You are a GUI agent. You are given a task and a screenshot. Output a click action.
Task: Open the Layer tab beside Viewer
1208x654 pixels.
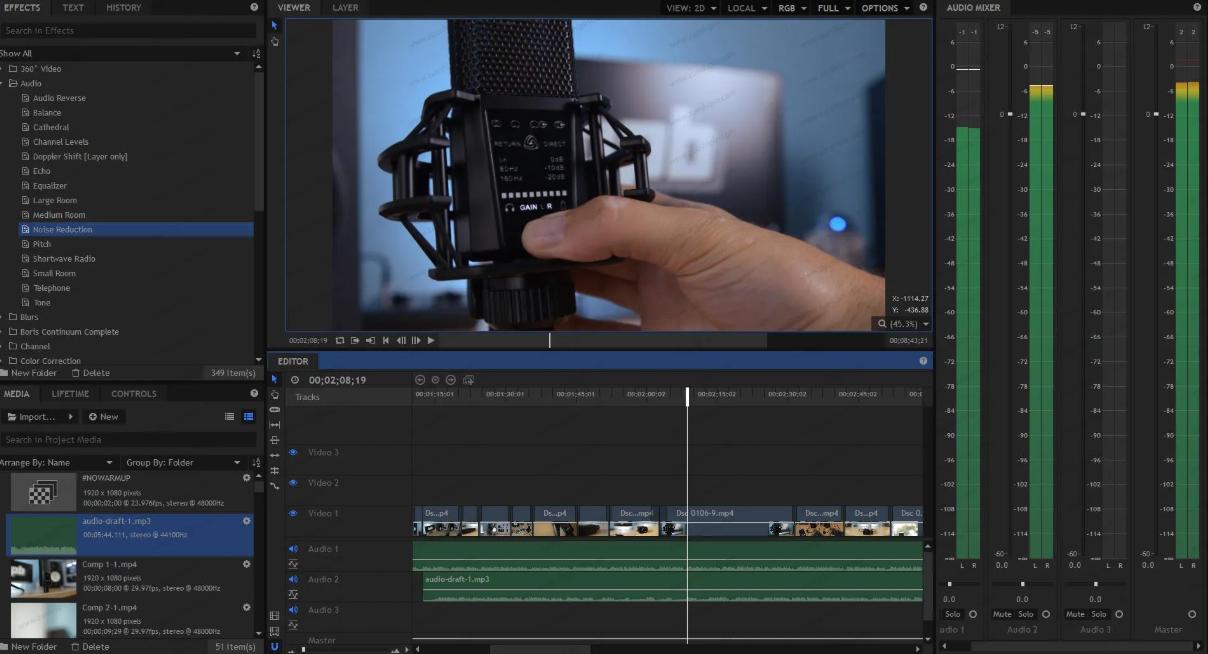coord(345,8)
